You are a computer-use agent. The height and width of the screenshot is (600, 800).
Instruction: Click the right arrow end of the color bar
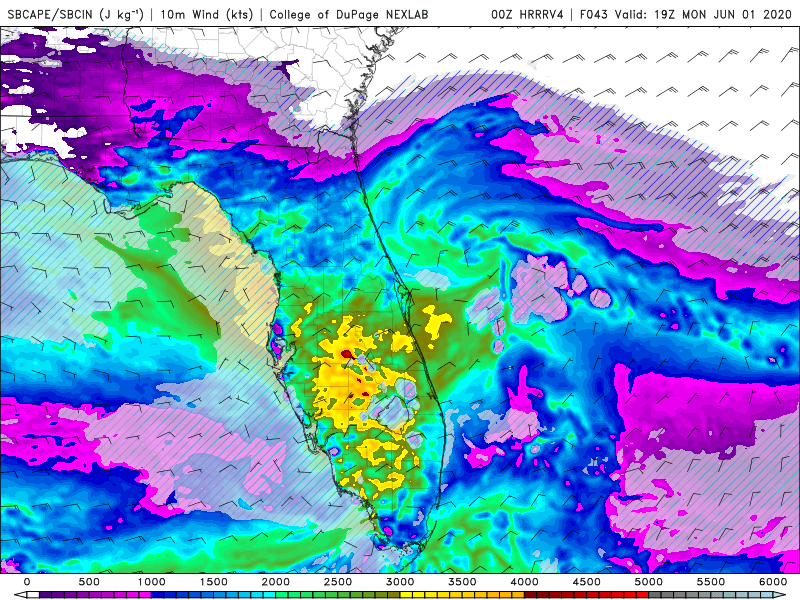(781, 595)
